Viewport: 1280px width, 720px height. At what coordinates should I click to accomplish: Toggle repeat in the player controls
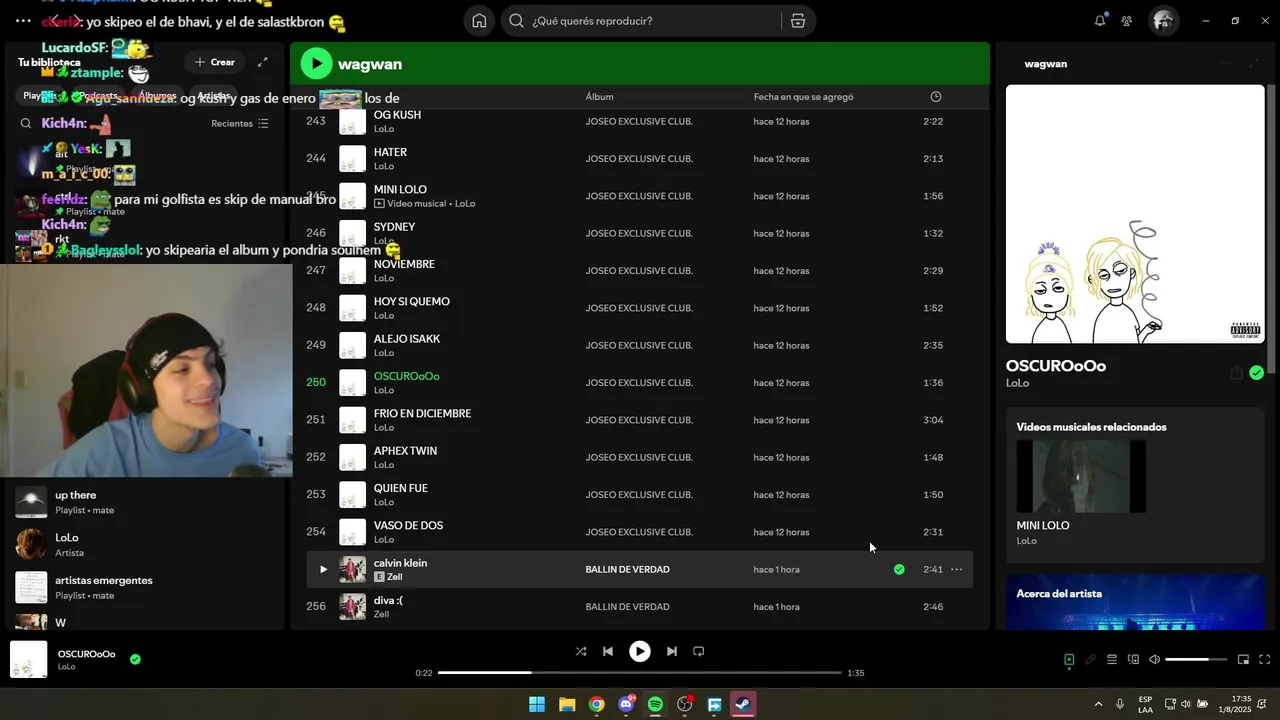click(699, 651)
